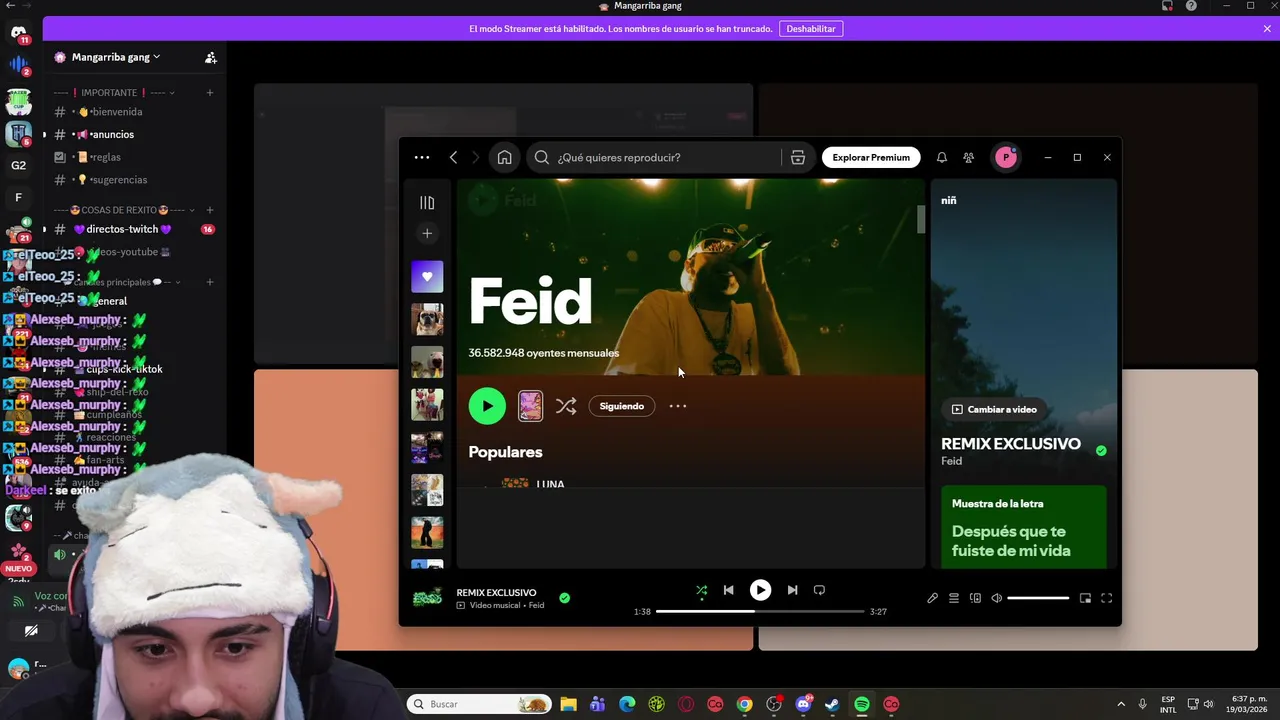Click Deshabilitar in the Streamer mode banner
The width and height of the screenshot is (1280, 720).
[811, 29]
